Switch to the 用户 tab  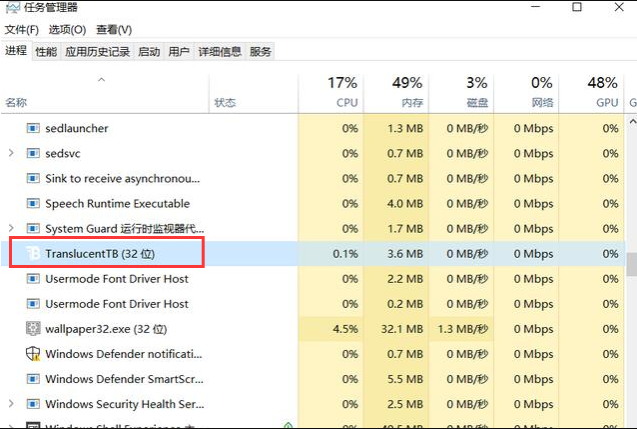point(179,52)
